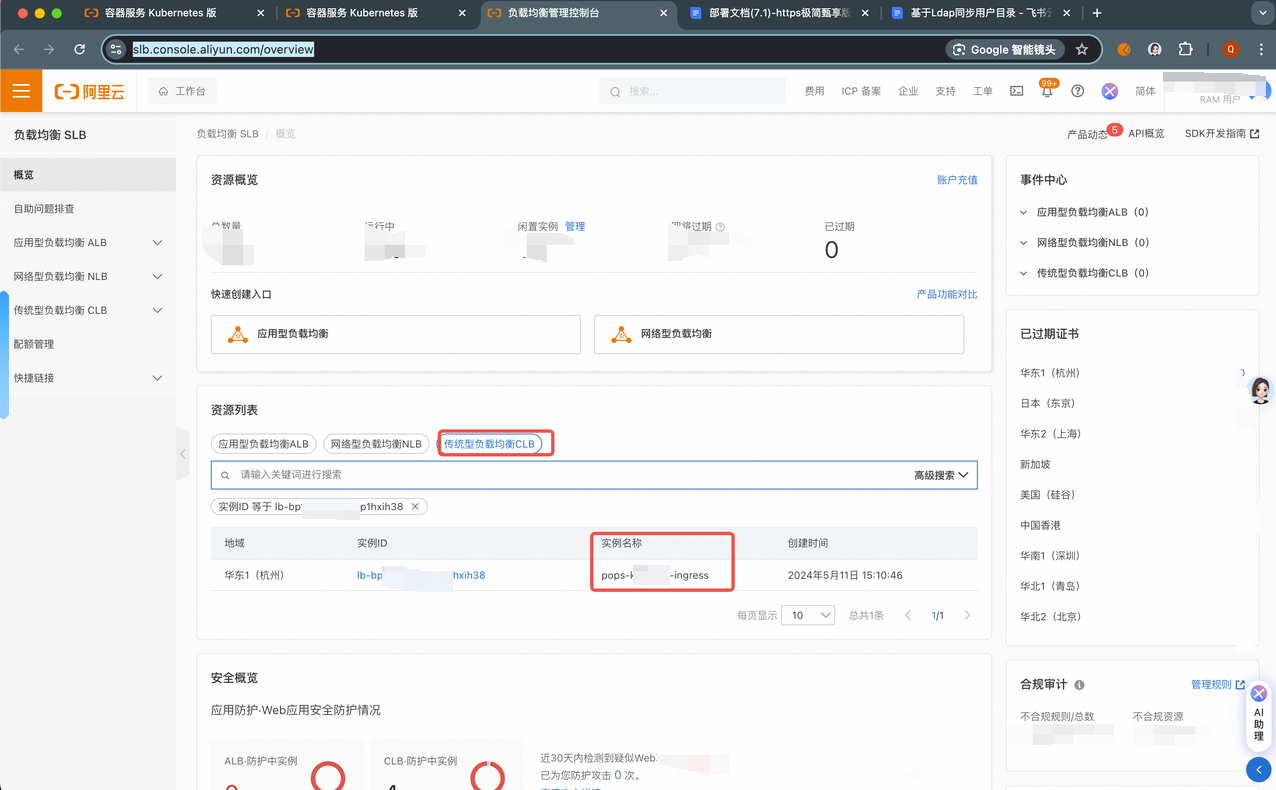1276x790 pixels.
Task: Click the info icon beside 合规审计
Action: pos(1079,685)
